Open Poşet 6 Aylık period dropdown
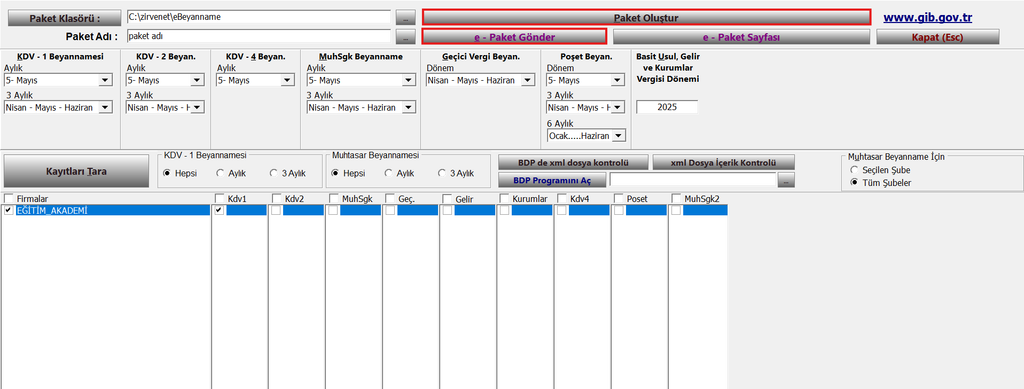Viewport: 1024px width, 389px height. tap(618, 135)
